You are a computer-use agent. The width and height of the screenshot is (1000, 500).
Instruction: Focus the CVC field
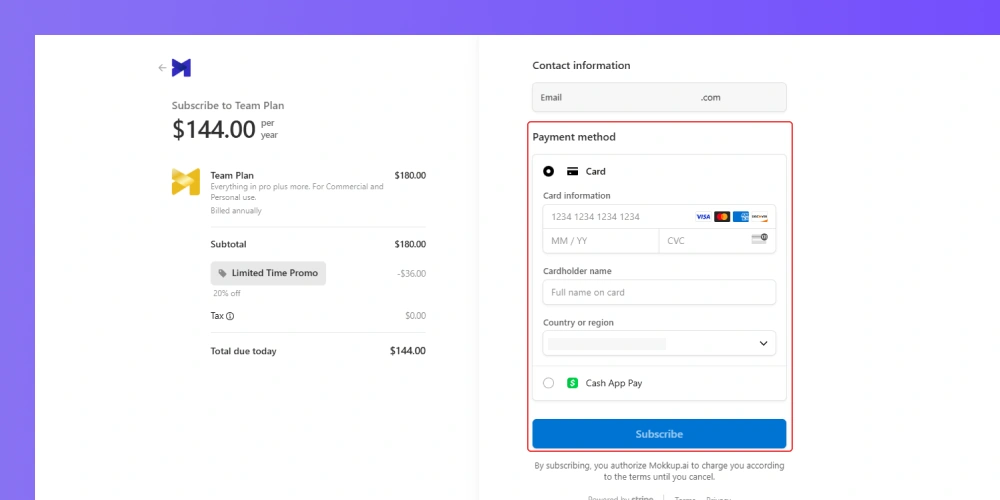717,241
